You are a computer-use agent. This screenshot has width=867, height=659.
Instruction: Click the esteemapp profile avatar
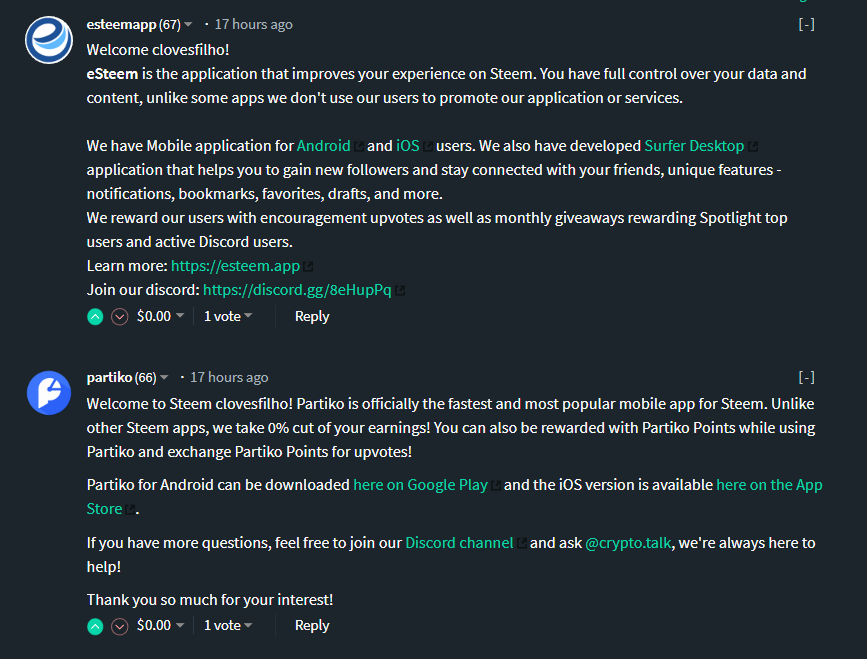pos(48,40)
